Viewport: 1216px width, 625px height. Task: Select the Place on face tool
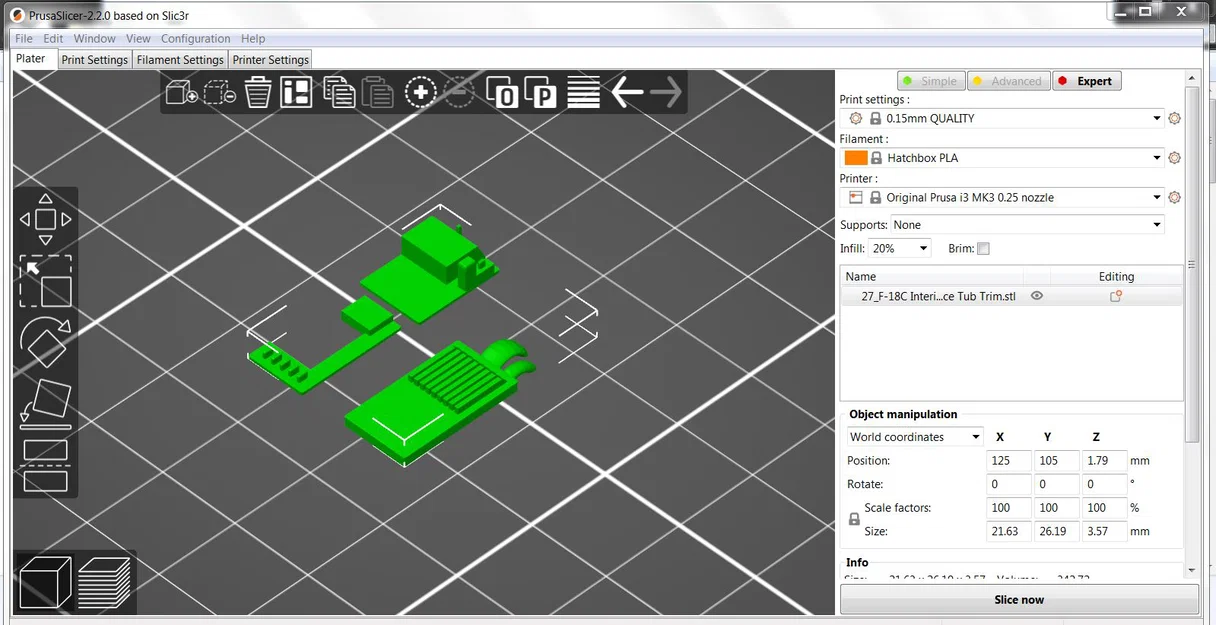coord(46,404)
